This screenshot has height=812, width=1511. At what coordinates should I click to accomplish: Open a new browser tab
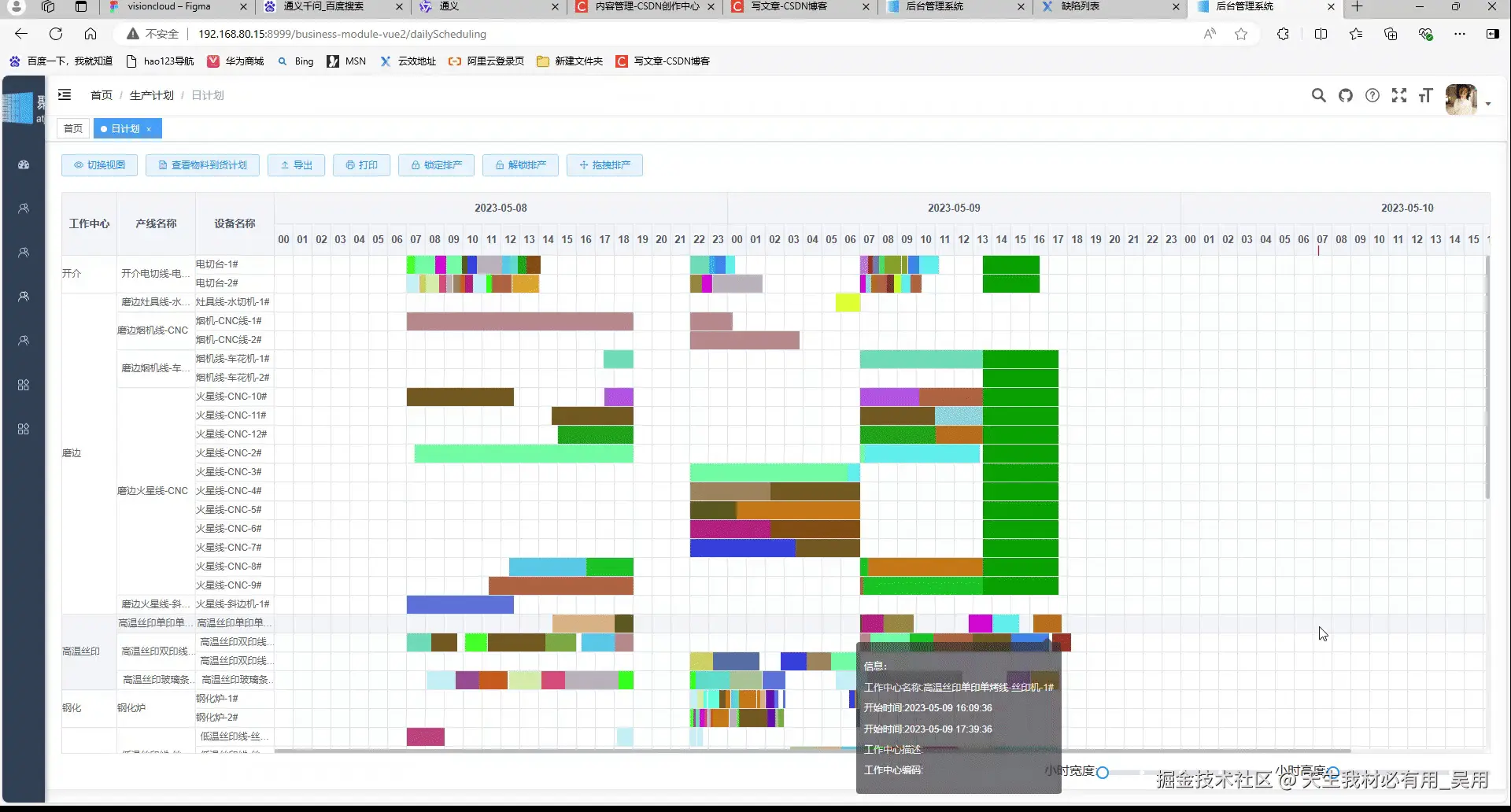[x=1357, y=6]
